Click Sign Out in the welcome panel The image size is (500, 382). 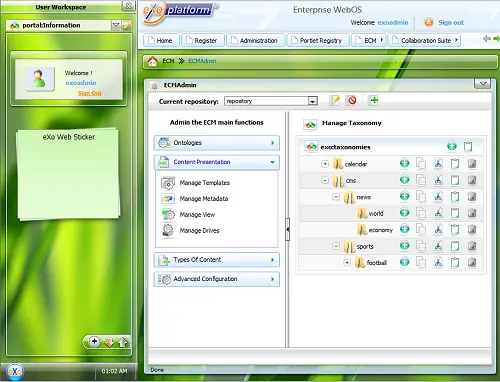pos(90,93)
